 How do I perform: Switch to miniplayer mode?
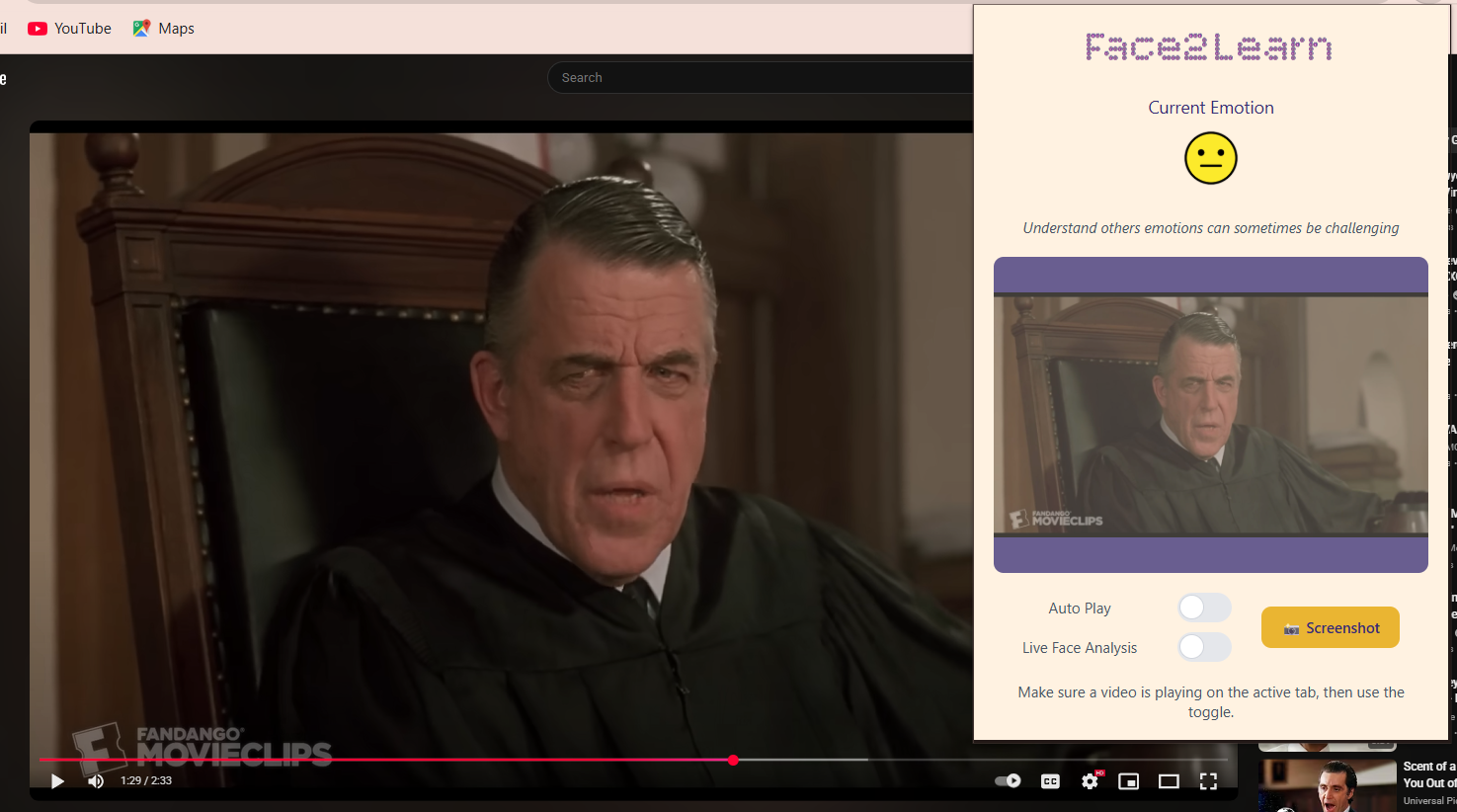point(1129,781)
